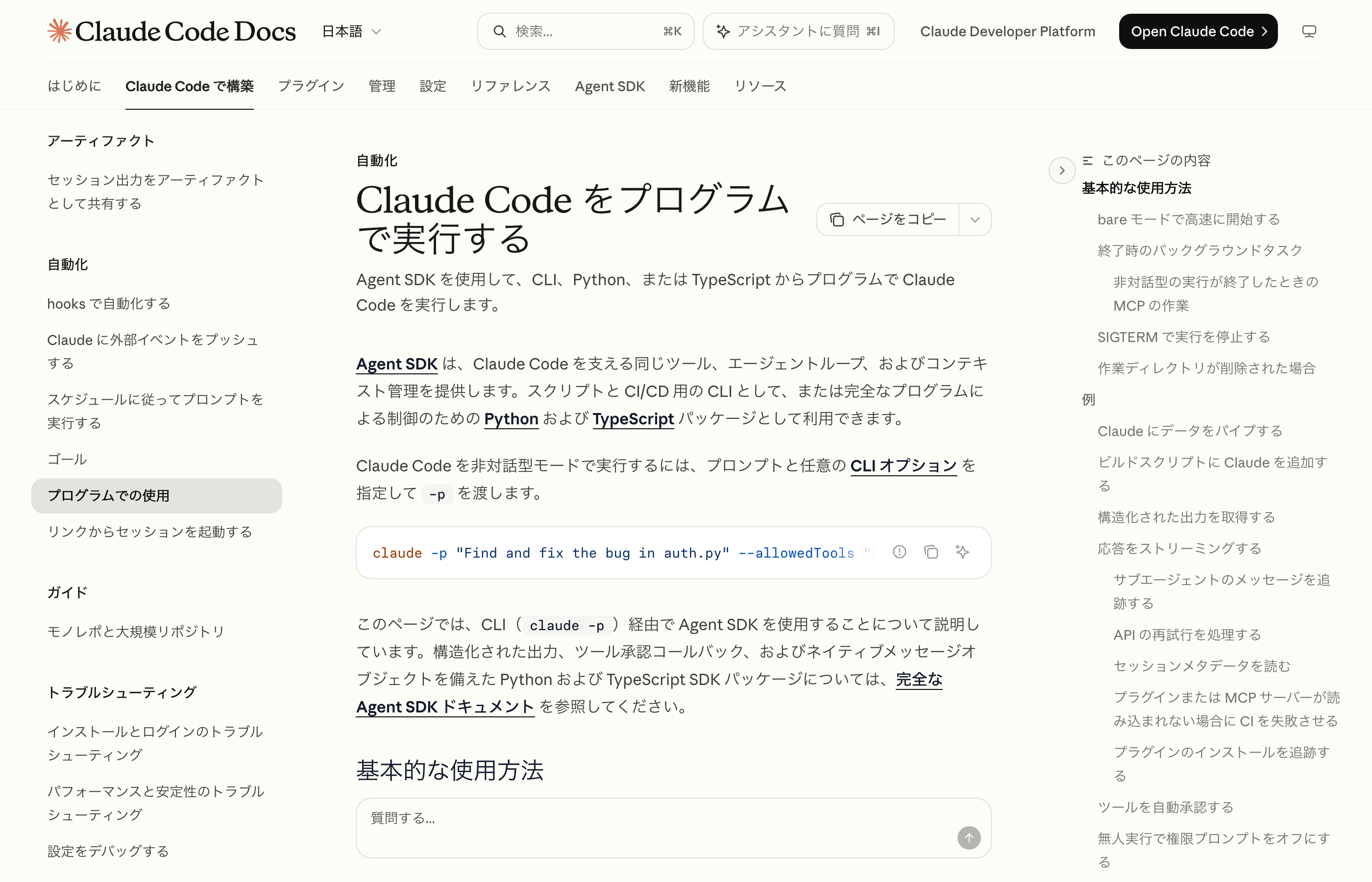The width and height of the screenshot is (1372, 882).
Task: Go to the Agent SDK tab
Action: pos(610,86)
